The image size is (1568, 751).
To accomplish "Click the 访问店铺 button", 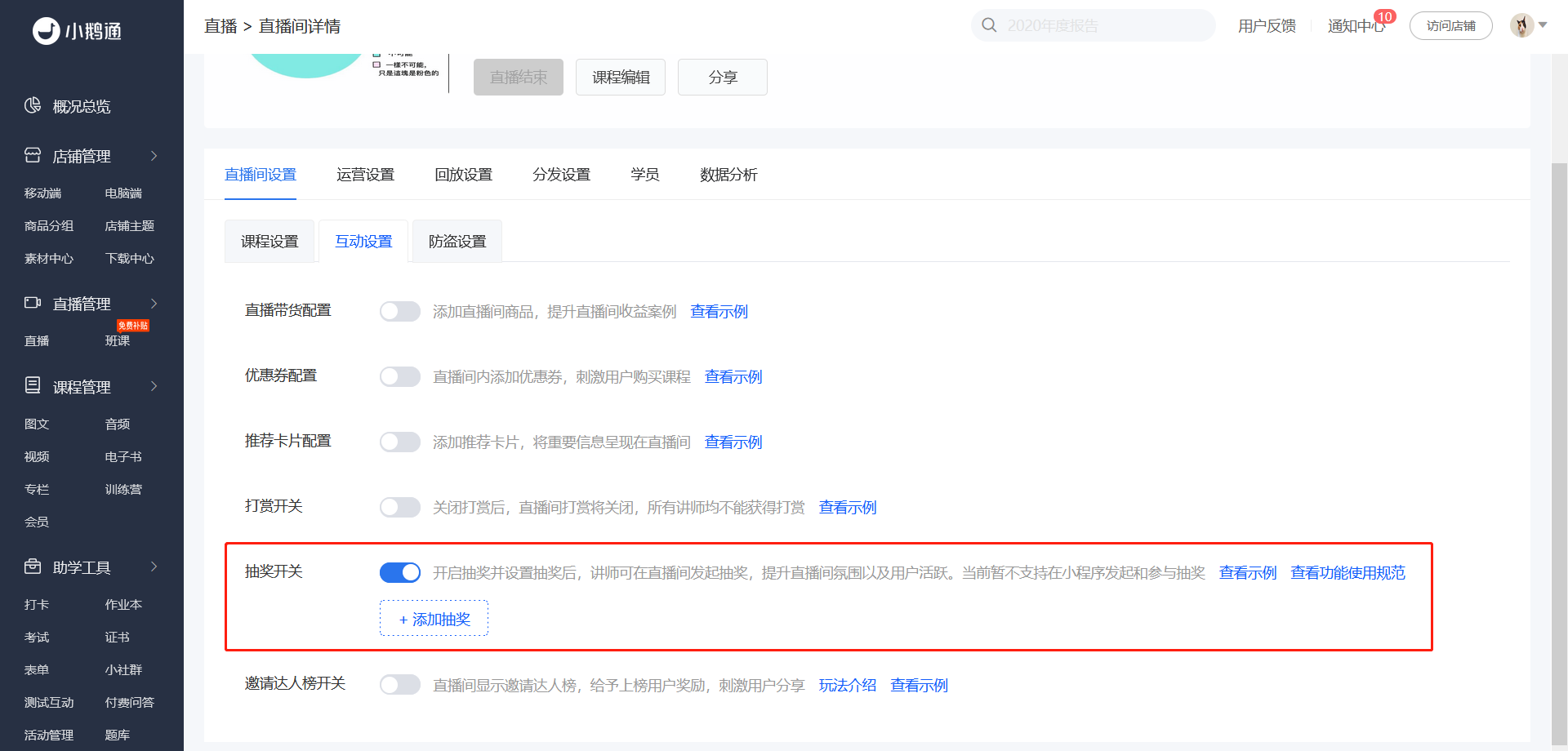I will (1451, 25).
